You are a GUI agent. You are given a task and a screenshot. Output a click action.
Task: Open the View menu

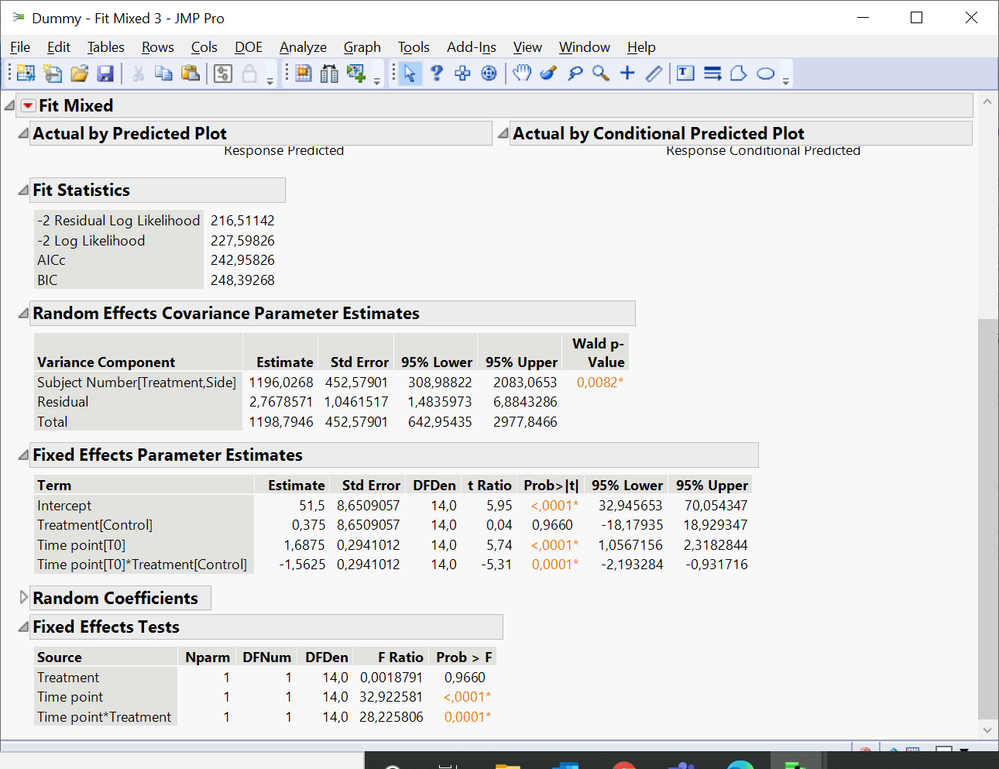[528, 47]
